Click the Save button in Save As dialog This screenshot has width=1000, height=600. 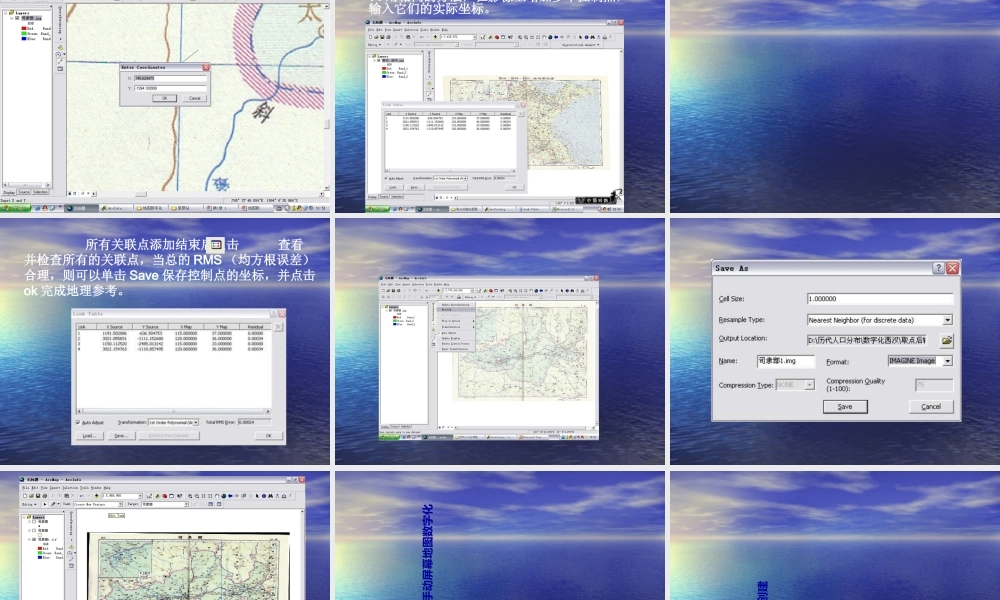[845, 406]
